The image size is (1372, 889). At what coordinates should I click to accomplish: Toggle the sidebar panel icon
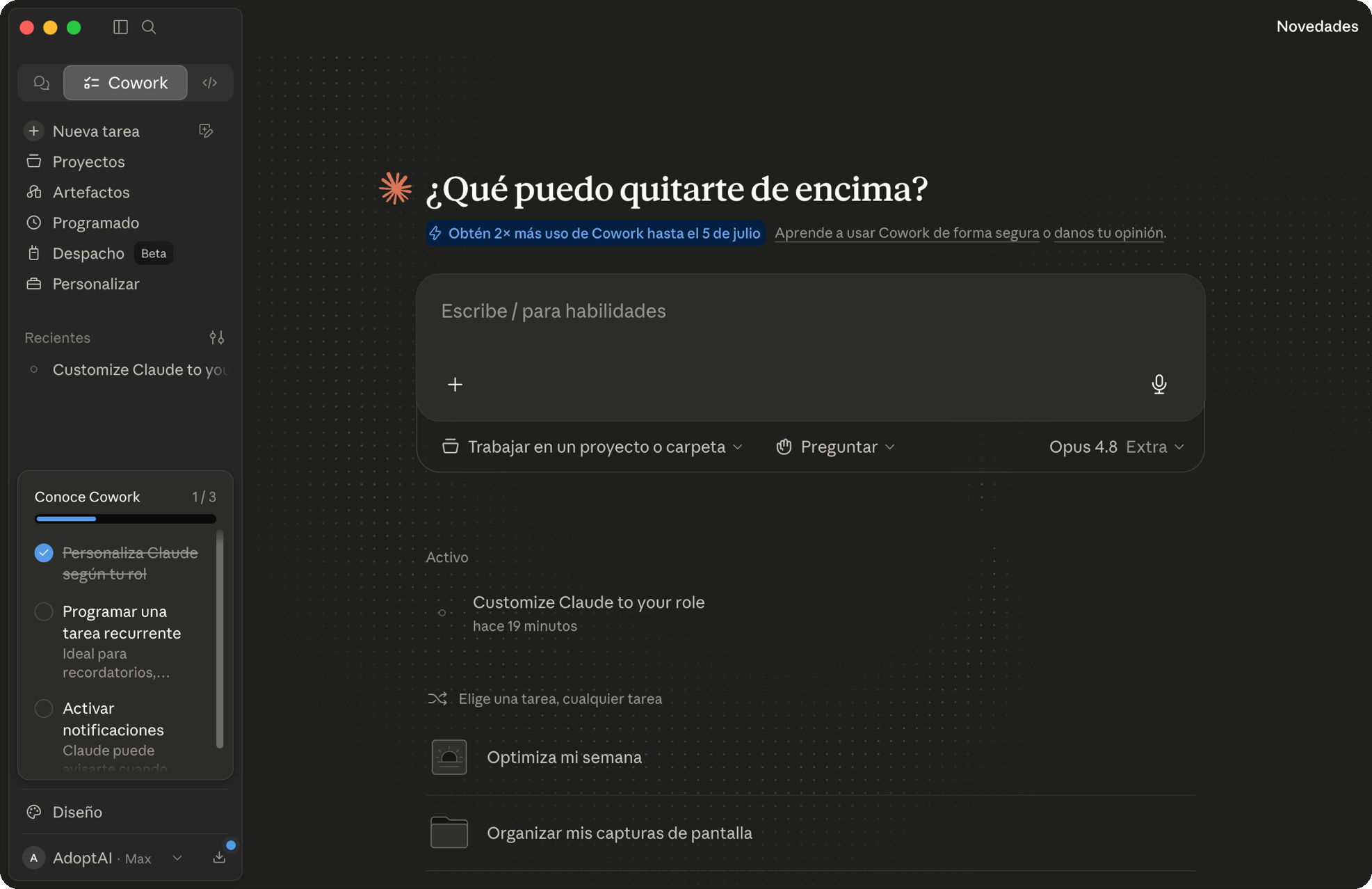pyautogui.click(x=120, y=27)
